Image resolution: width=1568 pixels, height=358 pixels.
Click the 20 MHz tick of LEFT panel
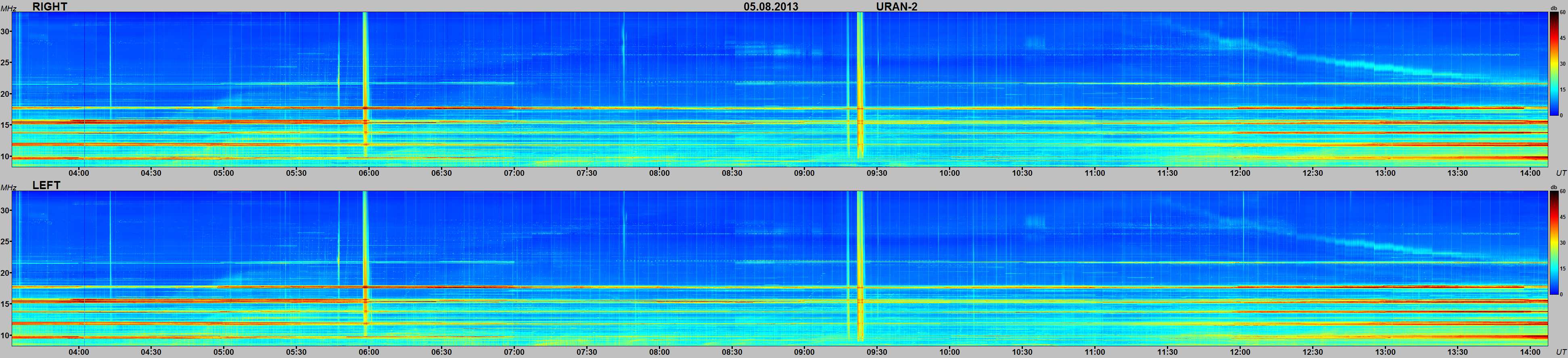(6, 273)
